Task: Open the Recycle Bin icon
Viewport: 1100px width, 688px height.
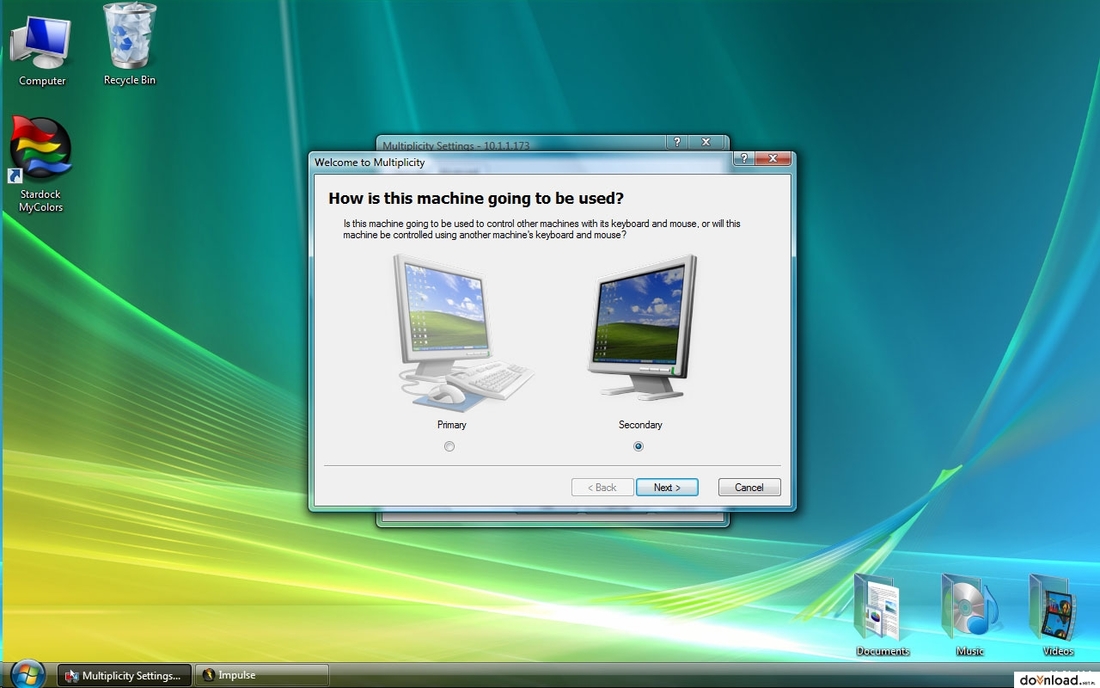Action: tap(130, 45)
